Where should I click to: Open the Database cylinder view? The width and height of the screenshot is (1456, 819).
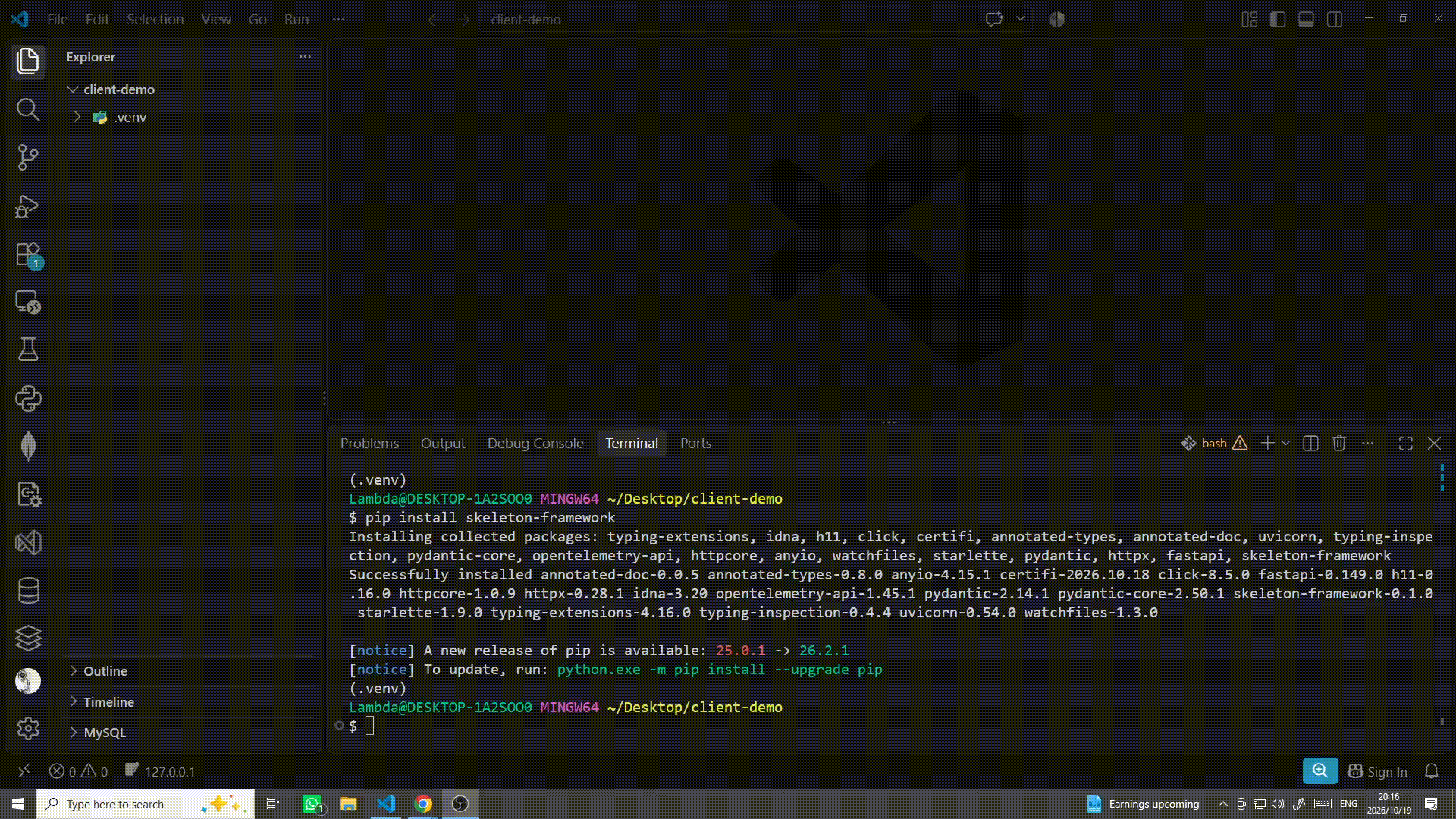pos(28,590)
